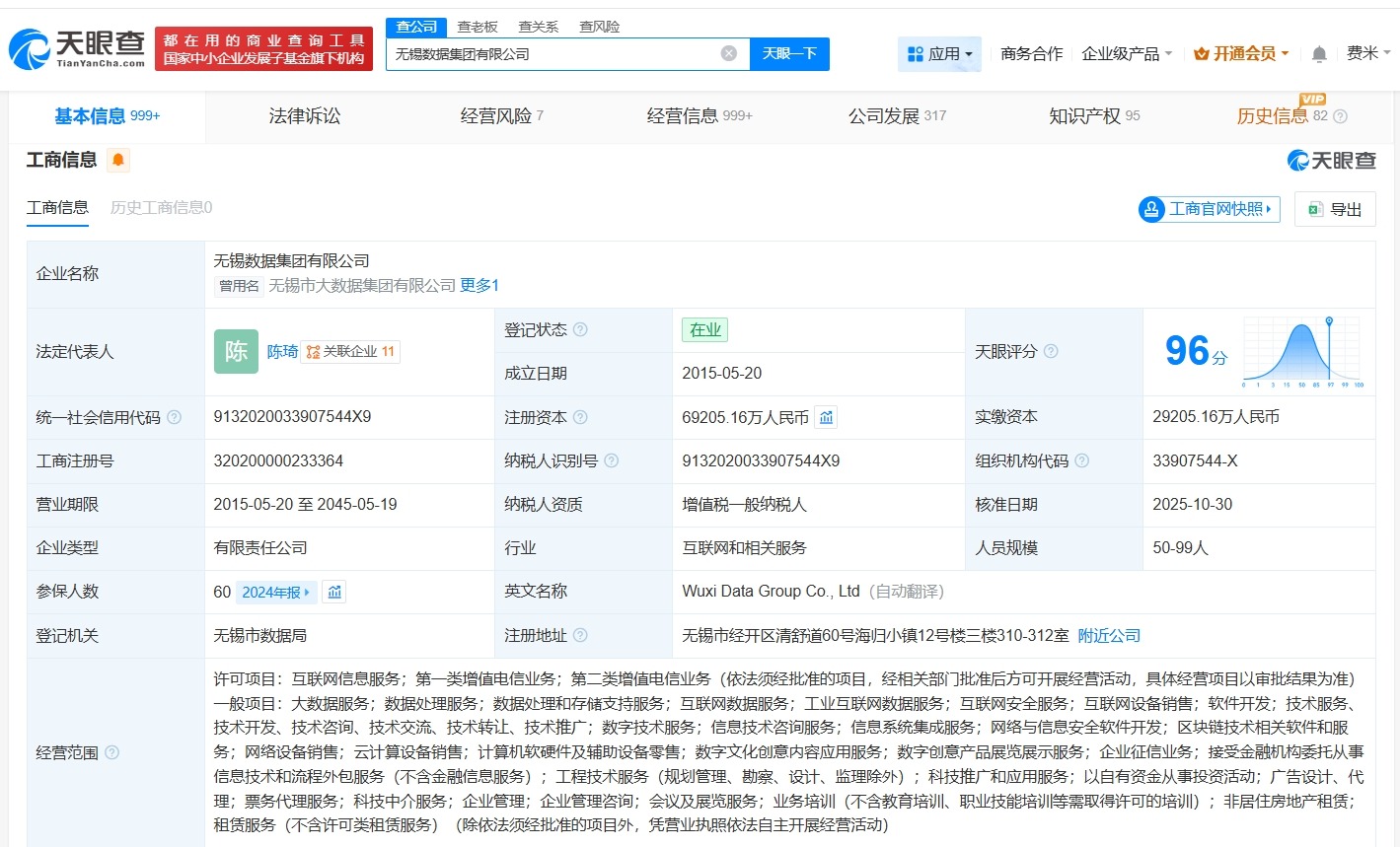Click the comparison chart icon next to 注册资本 value
Screen dimensions: 1400x847
[x=826, y=417]
